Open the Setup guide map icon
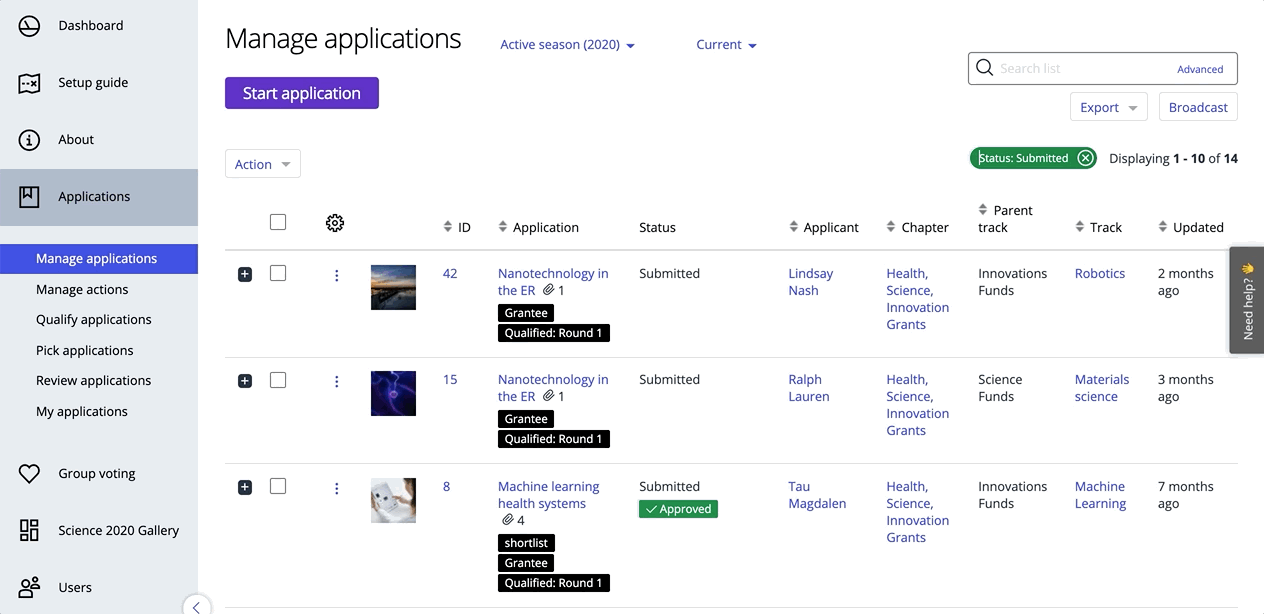The image size is (1264, 614). tap(29, 83)
